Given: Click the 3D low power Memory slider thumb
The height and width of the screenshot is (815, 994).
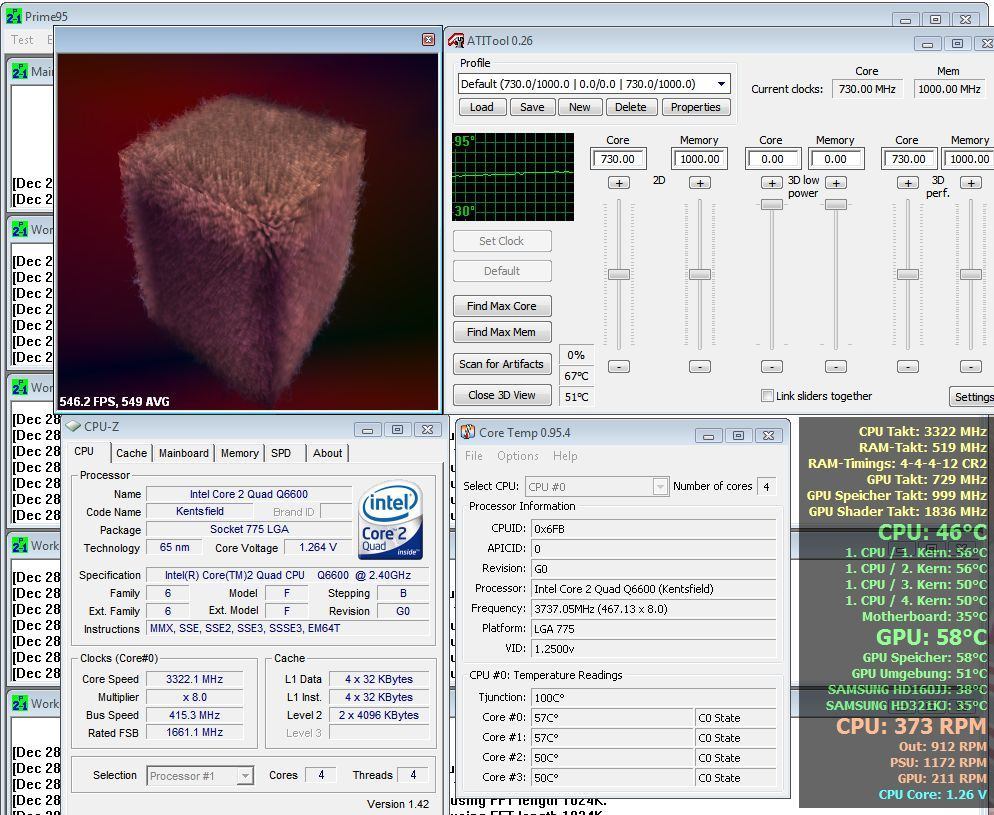Looking at the screenshot, I should (836, 204).
